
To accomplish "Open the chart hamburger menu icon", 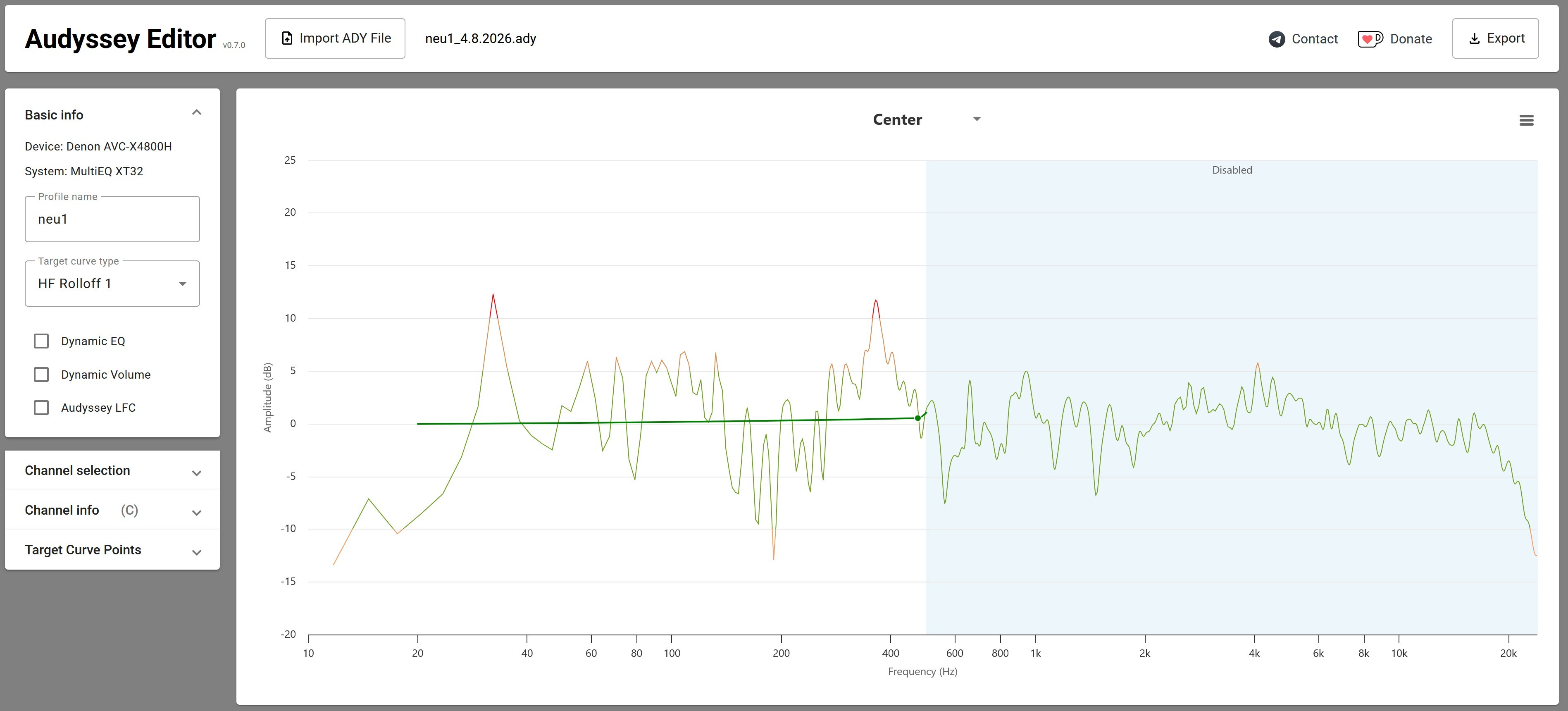I will point(1526,120).
